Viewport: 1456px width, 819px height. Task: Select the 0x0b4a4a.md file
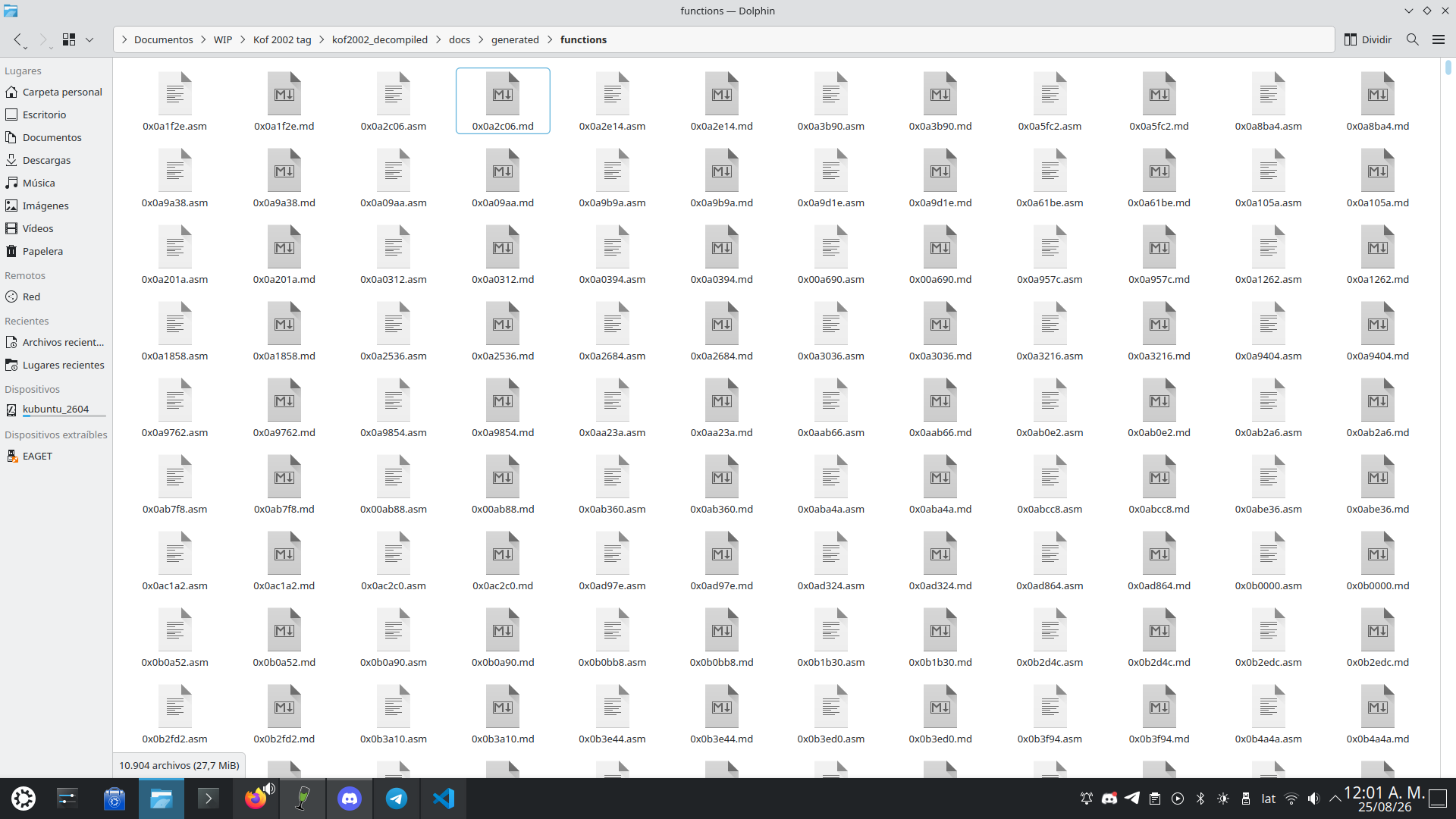[x=1378, y=714]
